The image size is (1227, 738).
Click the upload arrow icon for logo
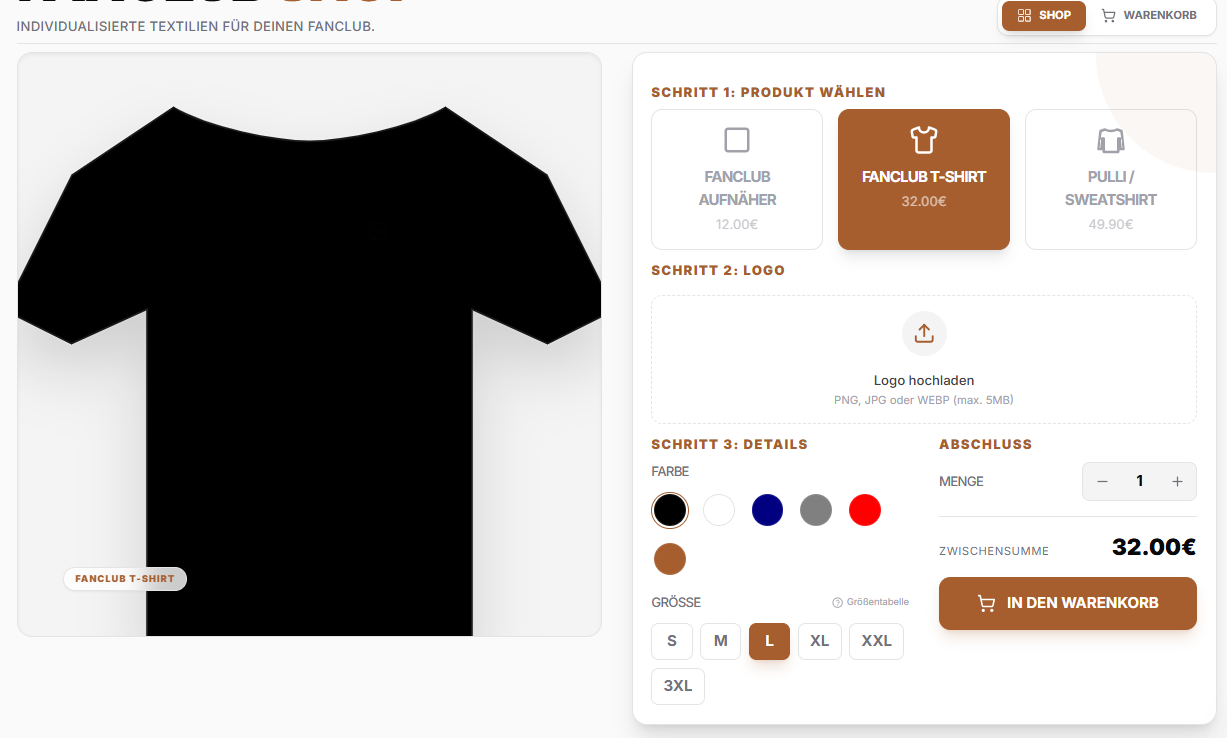point(924,333)
